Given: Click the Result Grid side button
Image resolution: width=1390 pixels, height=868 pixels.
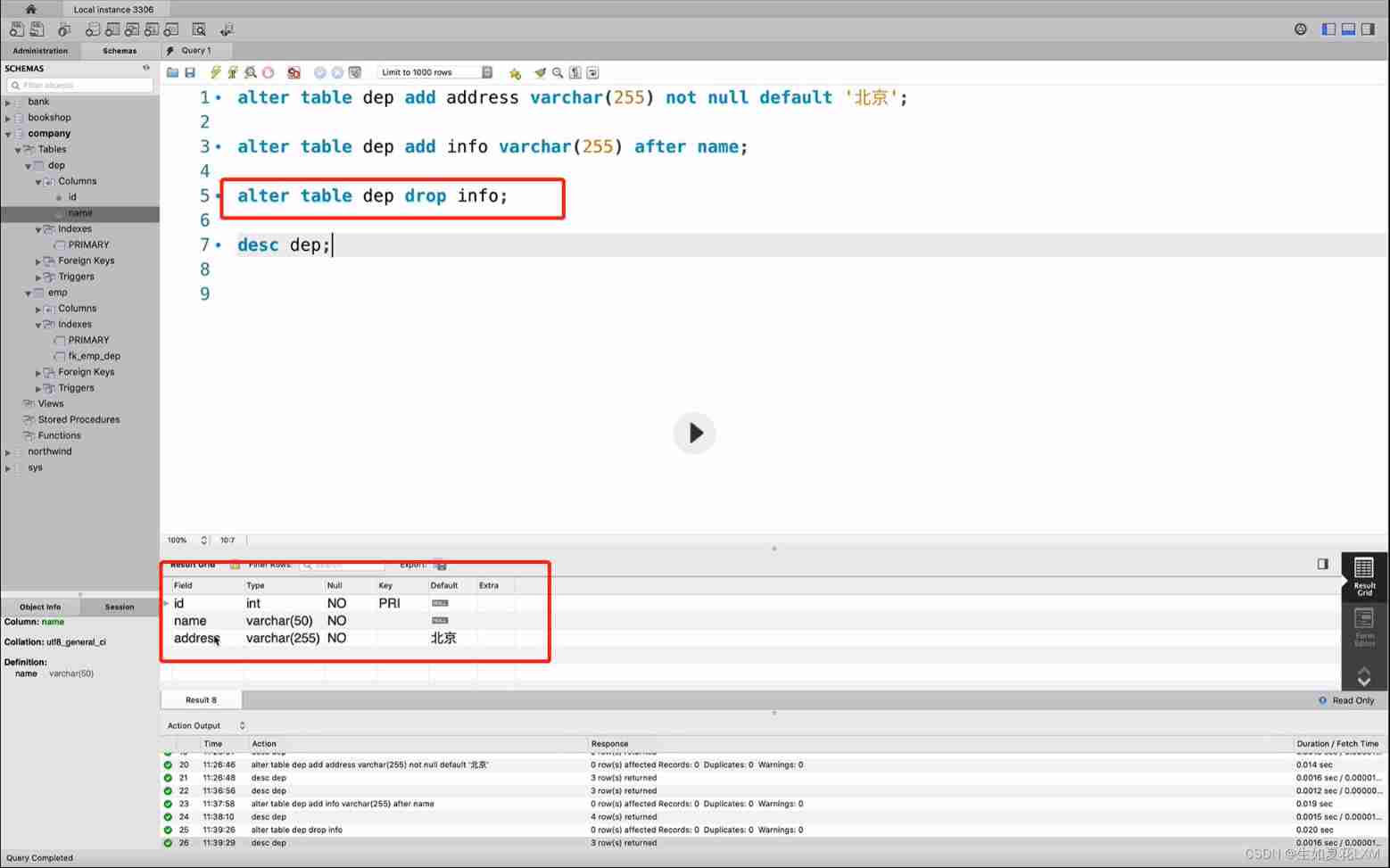Looking at the screenshot, I should pos(1364,575).
